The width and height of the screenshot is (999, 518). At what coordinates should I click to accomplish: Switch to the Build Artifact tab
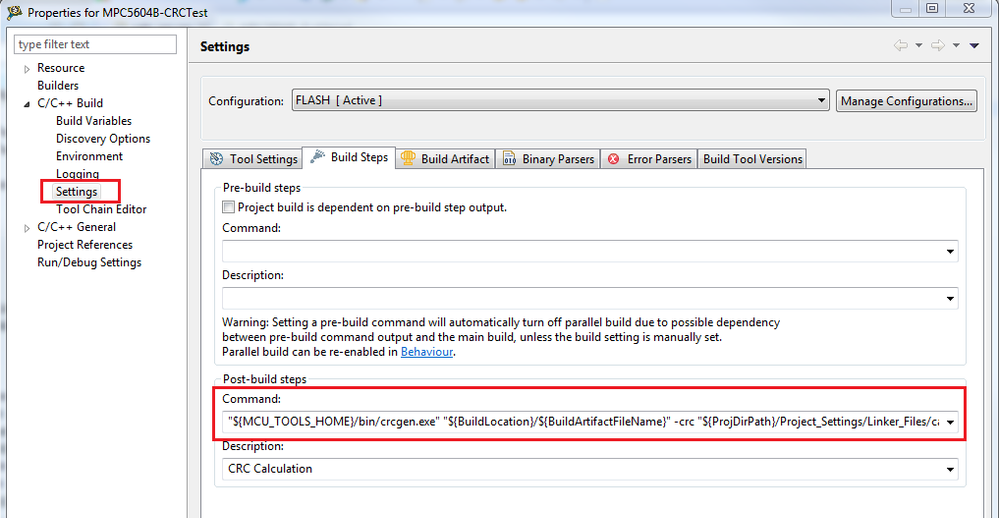pyautogui.click(x=445, y=159)
